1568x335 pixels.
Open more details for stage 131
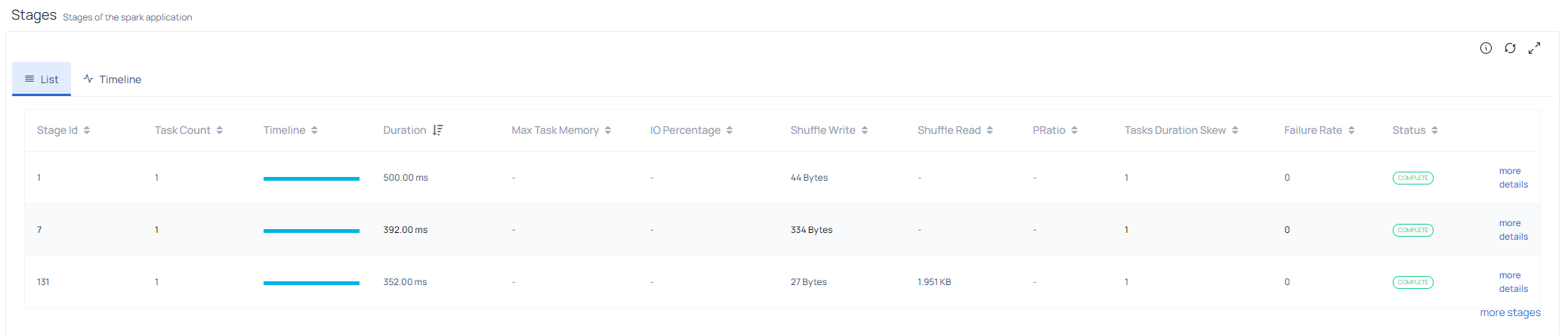pos(1513,282)
